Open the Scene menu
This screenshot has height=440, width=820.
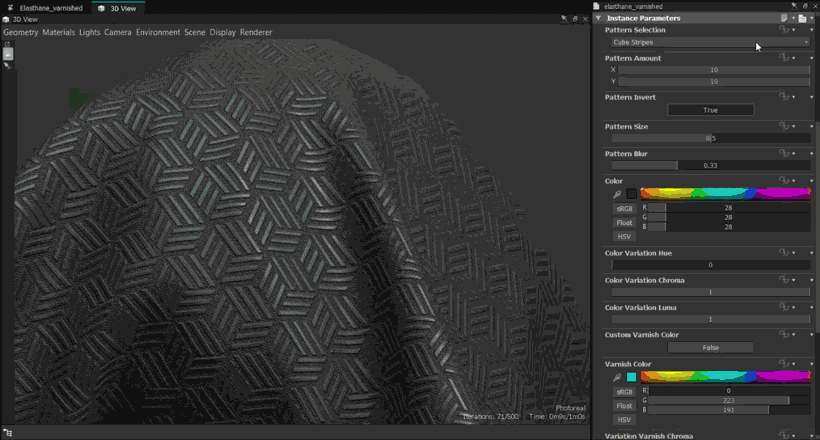(x=195, y=32)
